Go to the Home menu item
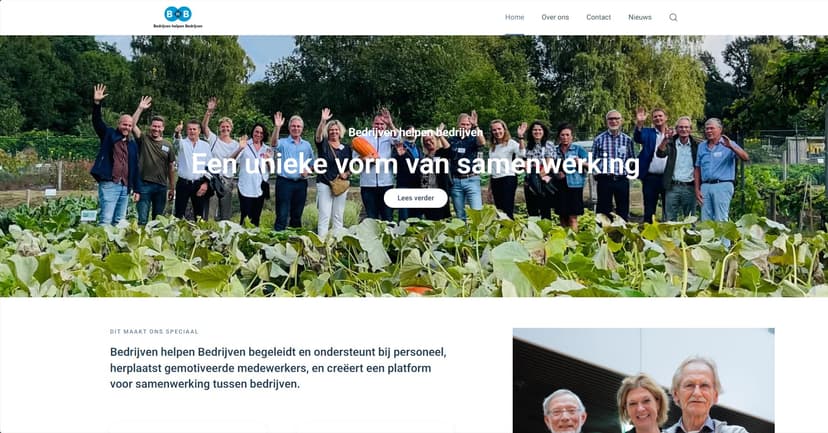 (x=514, y=17)
